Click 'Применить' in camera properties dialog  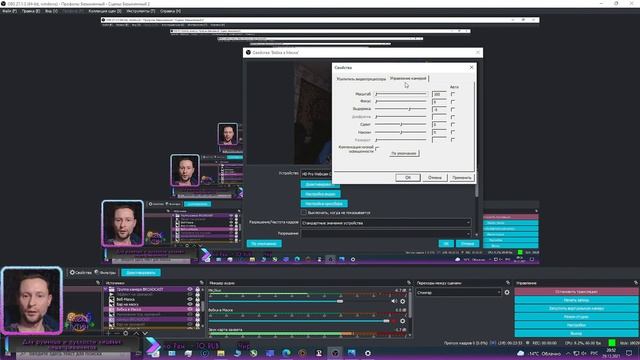[x=462, y=178]
